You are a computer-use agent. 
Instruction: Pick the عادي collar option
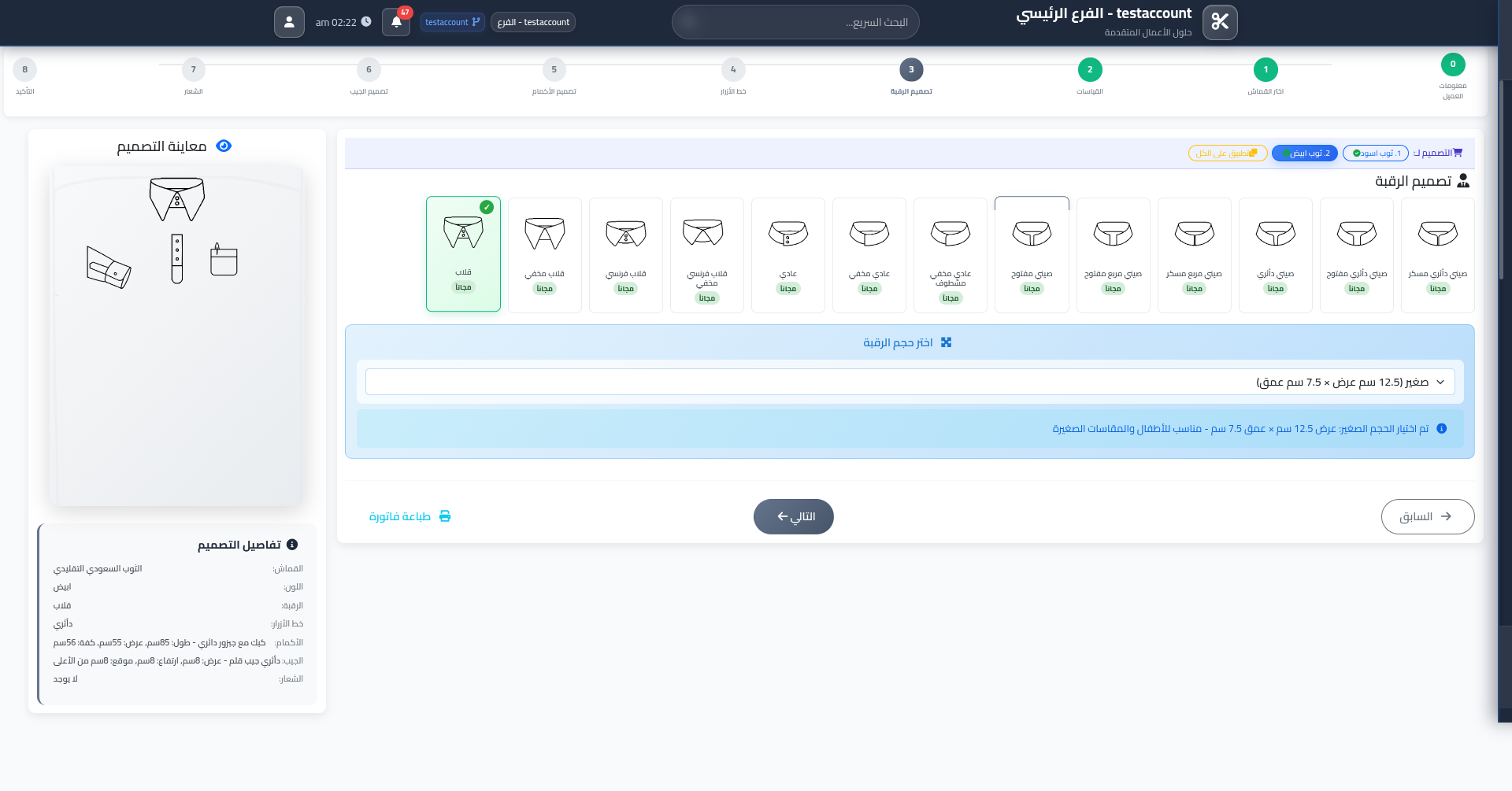pyautogui.click(x=788, y=255)
